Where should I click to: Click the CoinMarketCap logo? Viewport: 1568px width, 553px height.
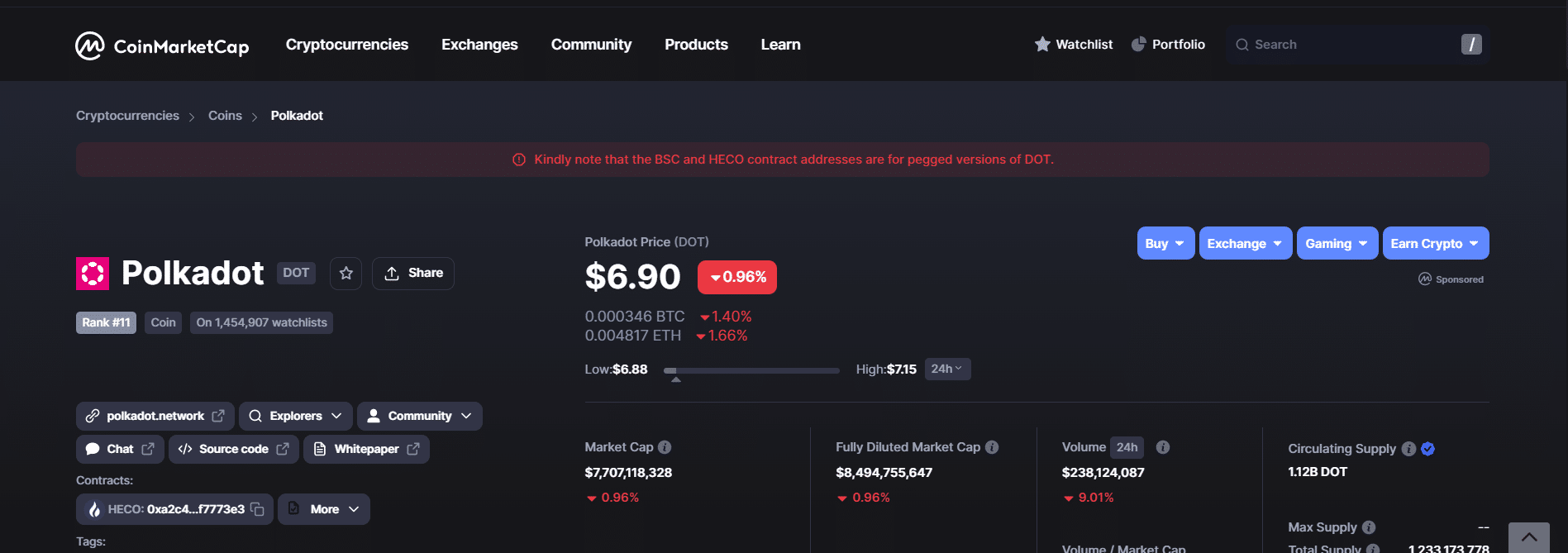[x=162, y=45]
